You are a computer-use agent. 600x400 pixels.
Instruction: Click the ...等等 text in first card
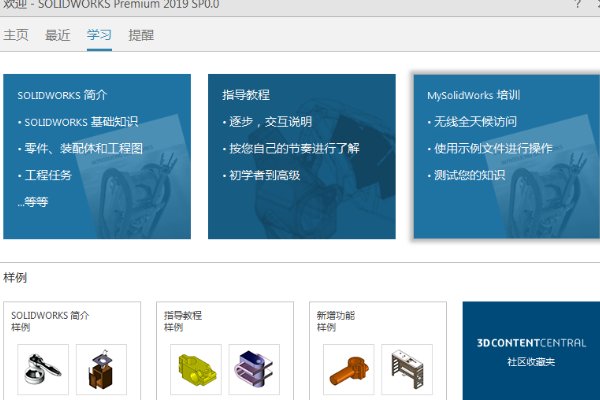coord(33,202)
